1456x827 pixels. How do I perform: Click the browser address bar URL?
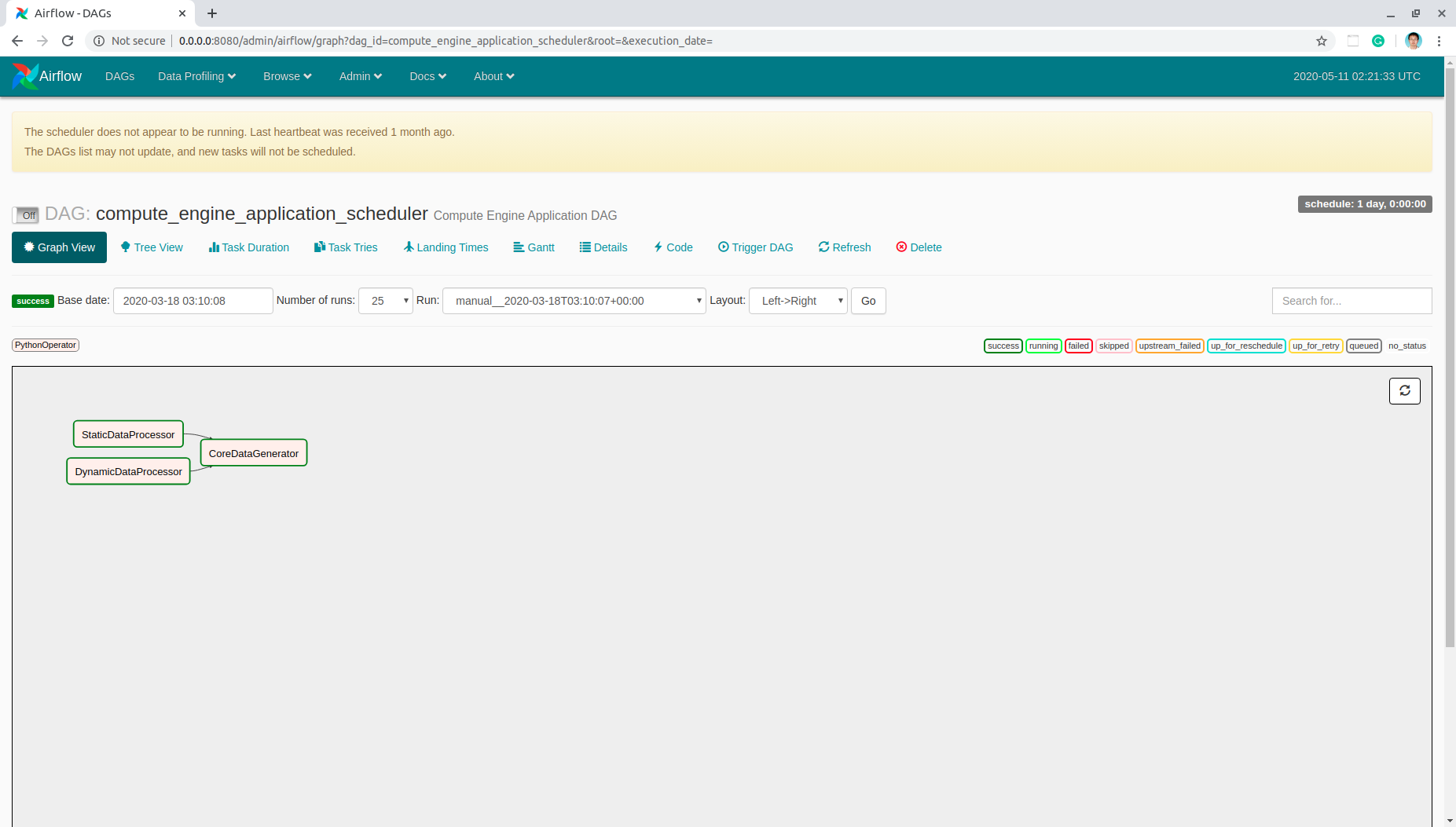pos(446,41)
